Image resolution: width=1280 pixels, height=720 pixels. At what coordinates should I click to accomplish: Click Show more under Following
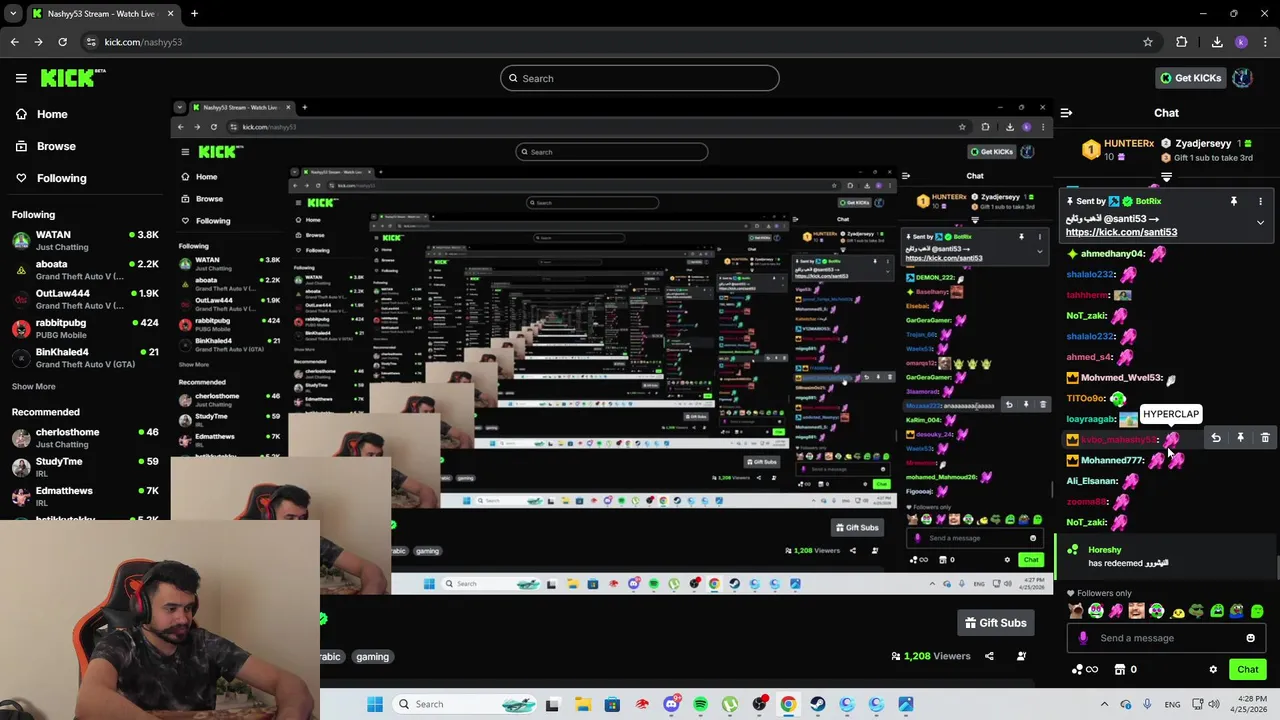[x=34, y=386]
